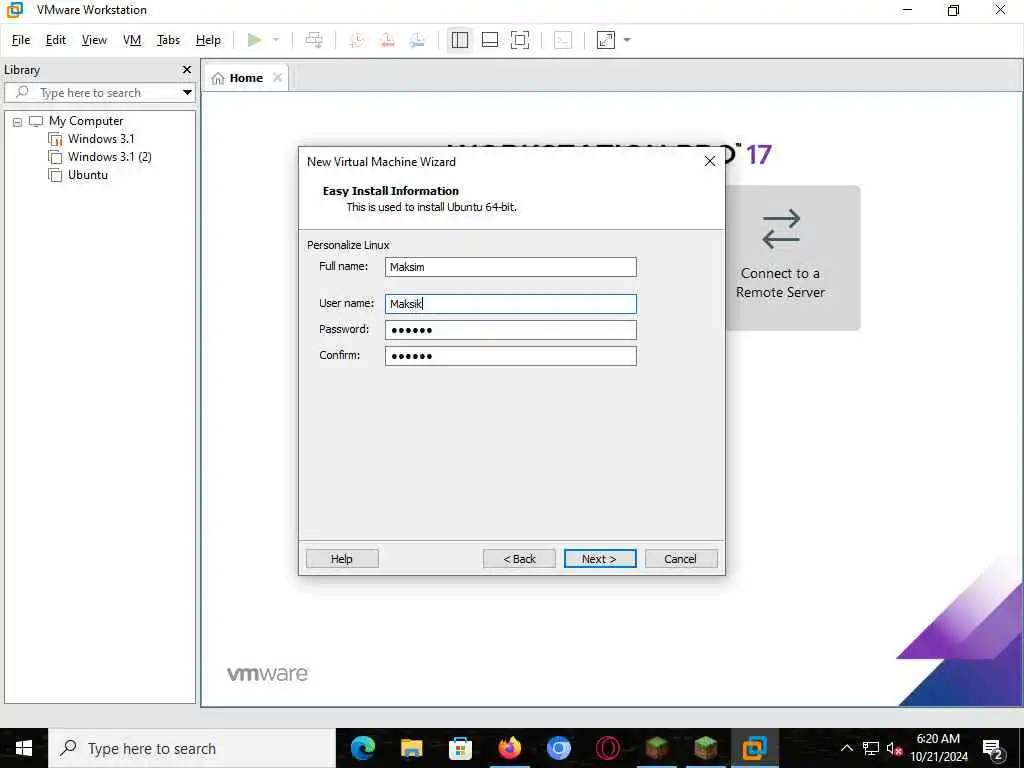Open the power options dropdown arrow
This screenshot has width=1024, height=768.
point(276,40)
